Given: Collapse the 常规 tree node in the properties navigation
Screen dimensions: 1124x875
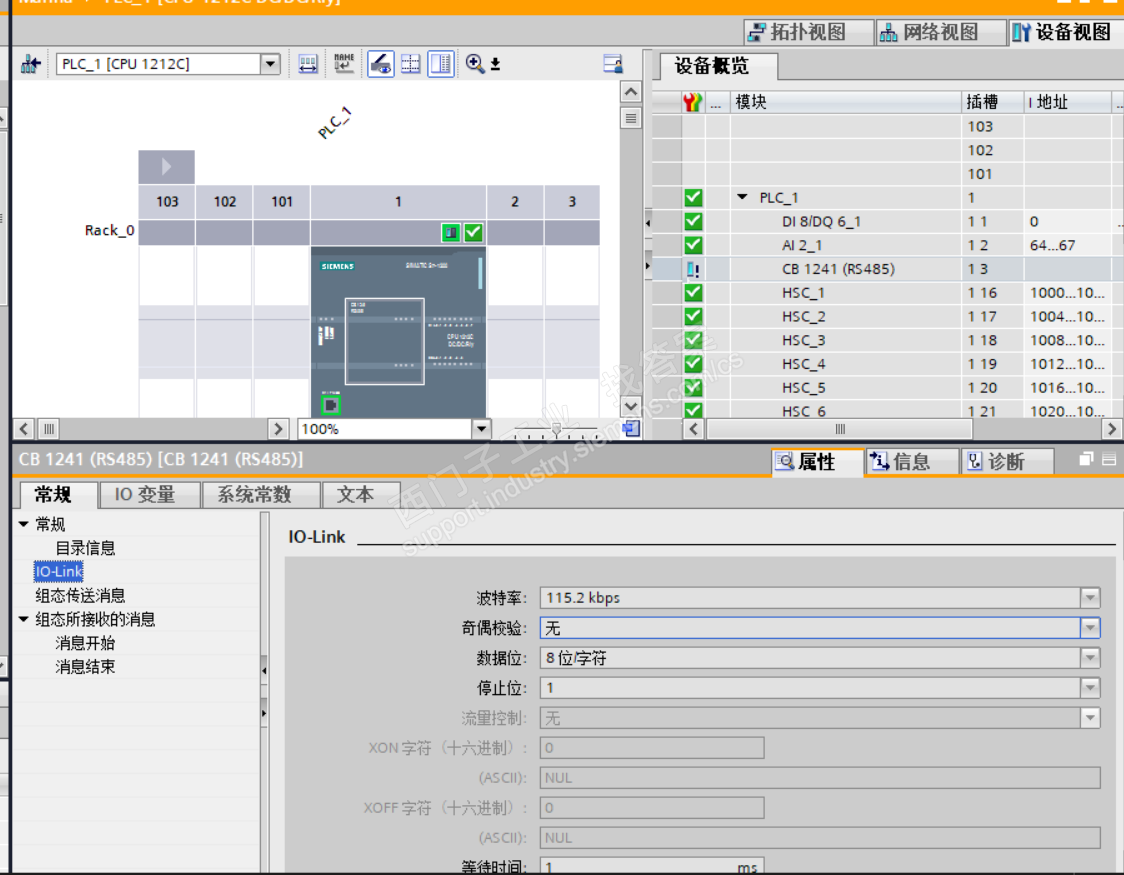Looking at the screenshot, I should (24, 524).
